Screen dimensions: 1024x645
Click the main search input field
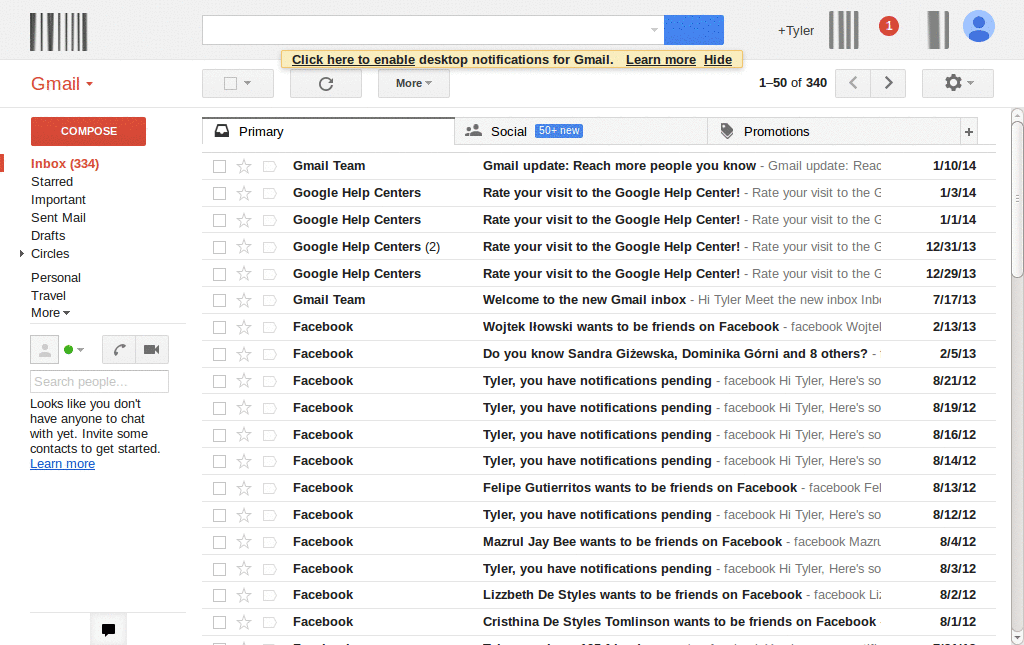pos(433,30)
